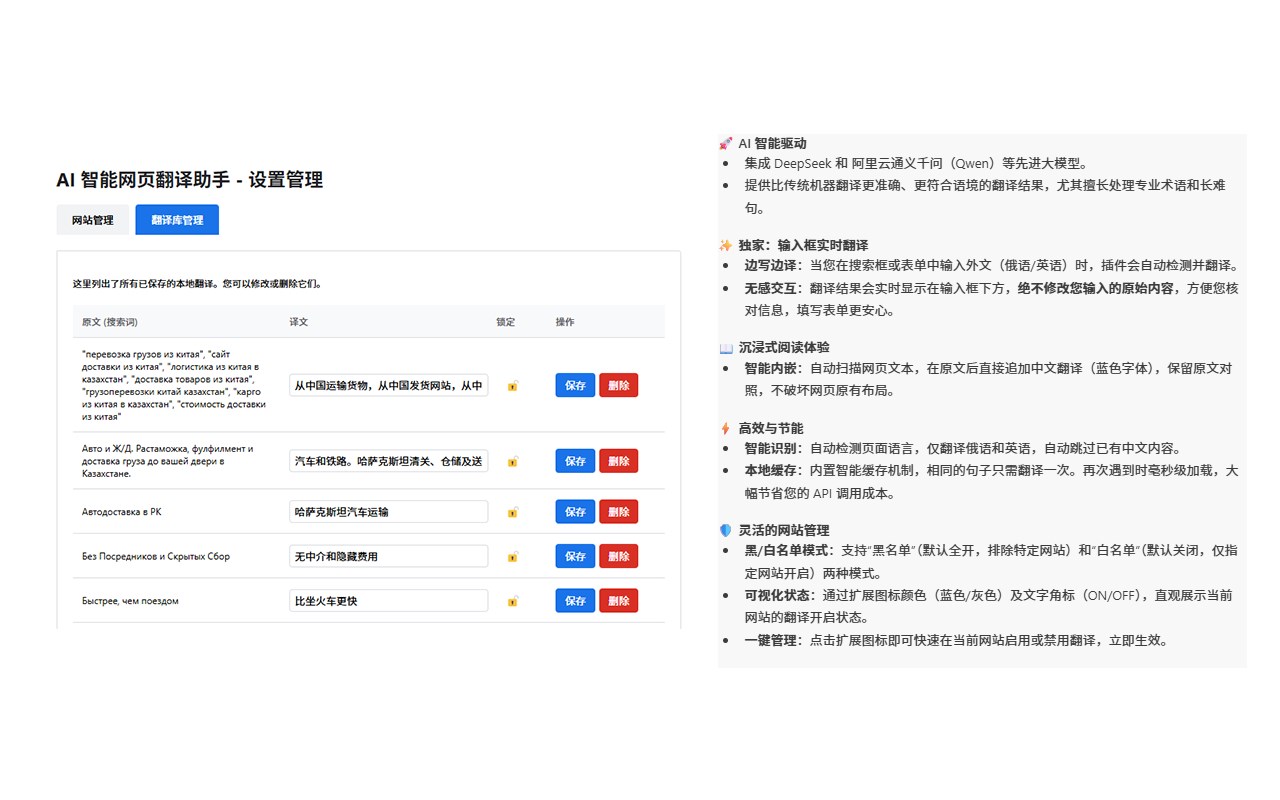Click the padlock icon on the first translation row
The width and height of the screenshot is (1280, 800).
click(512, 385)
